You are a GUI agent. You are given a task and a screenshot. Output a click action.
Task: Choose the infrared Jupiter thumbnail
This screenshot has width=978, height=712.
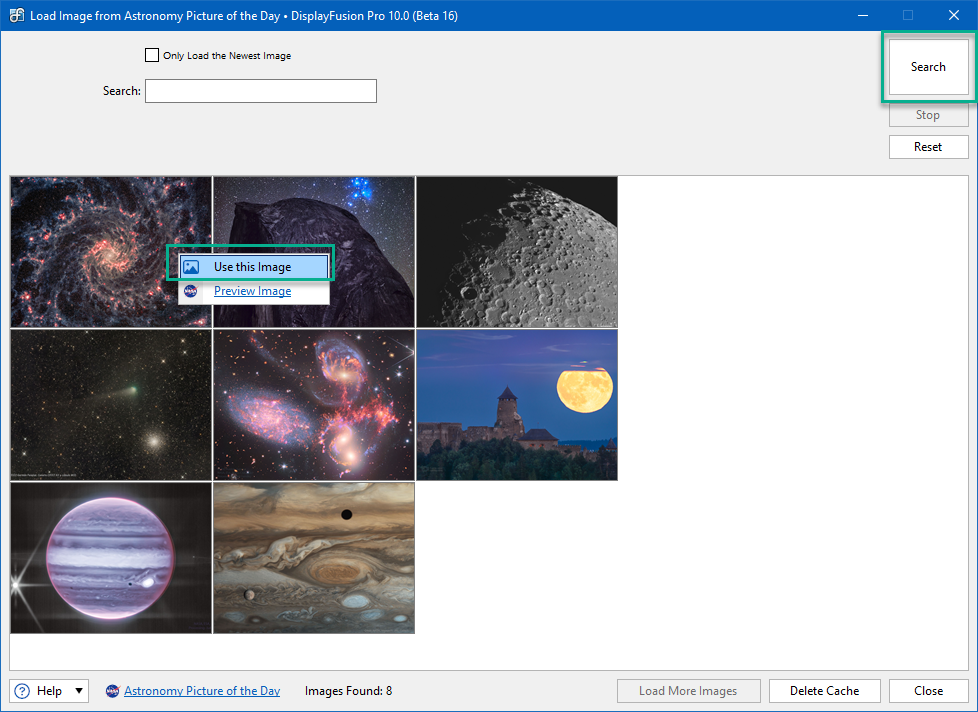[x=110, y=558]
